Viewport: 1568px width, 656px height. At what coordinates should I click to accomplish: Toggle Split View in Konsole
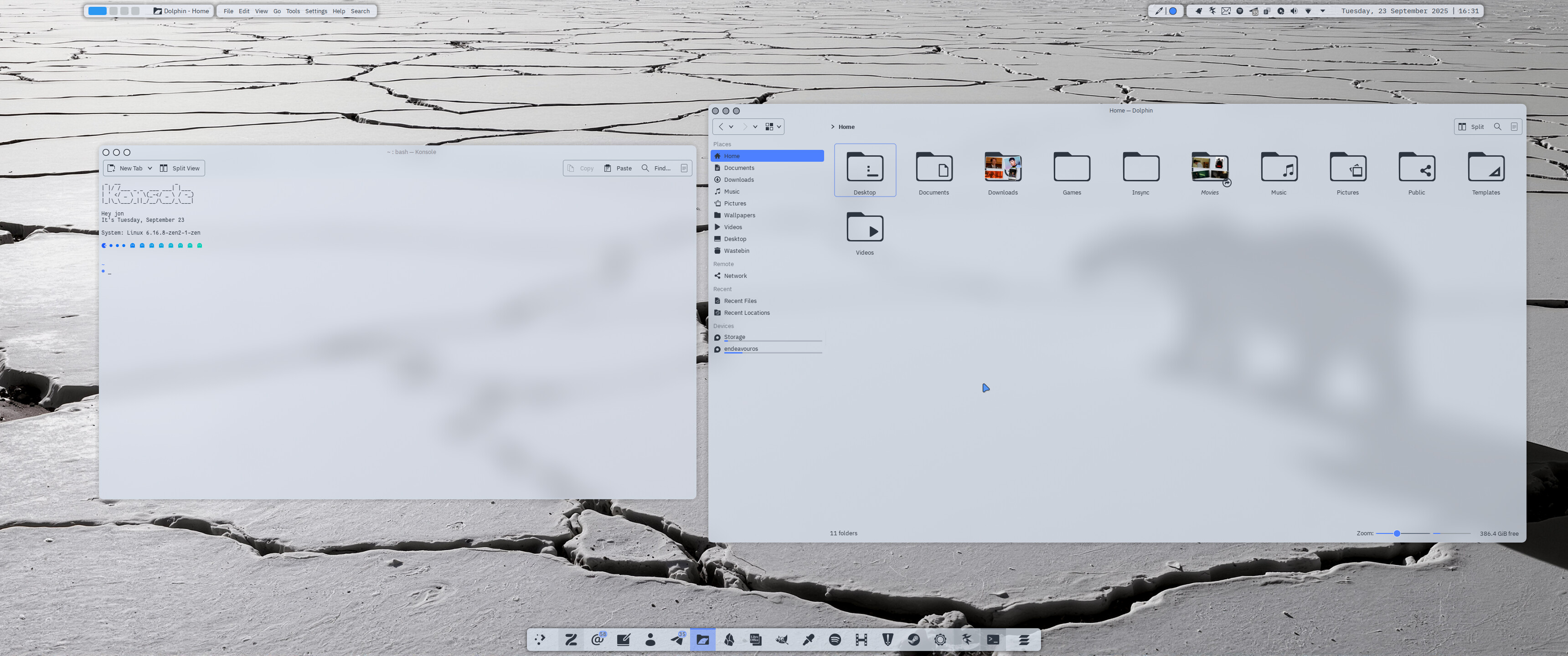coord(180,169)
